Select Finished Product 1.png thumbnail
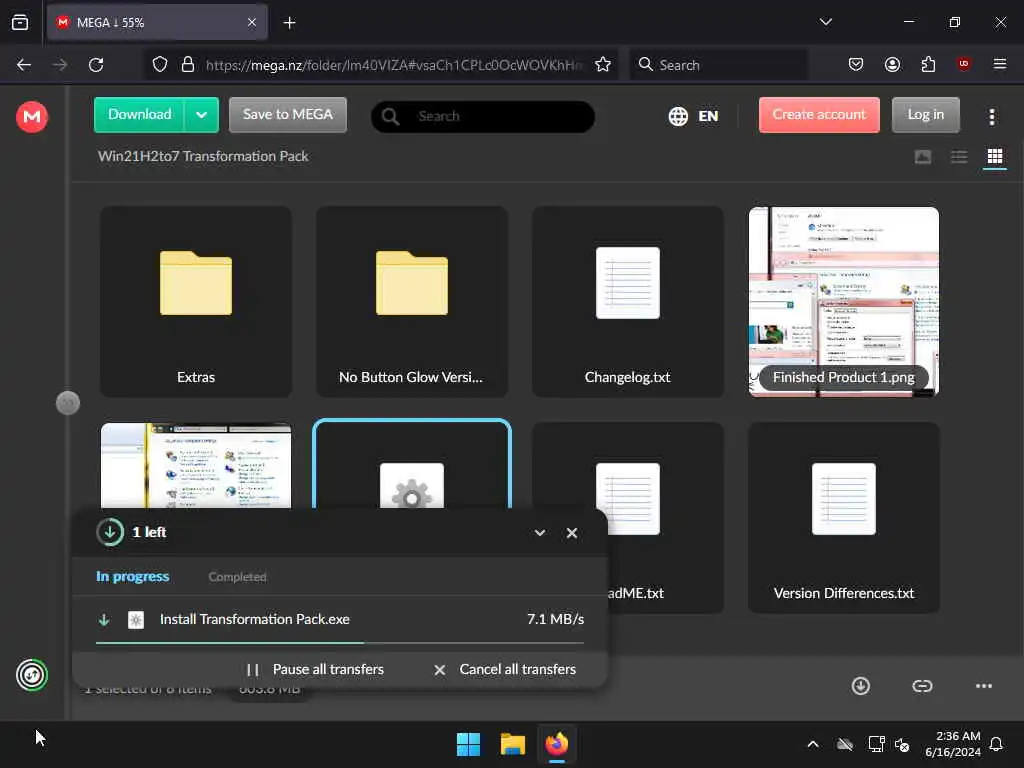The height and width of the screenshot is (768, 1024). (844, 302)
